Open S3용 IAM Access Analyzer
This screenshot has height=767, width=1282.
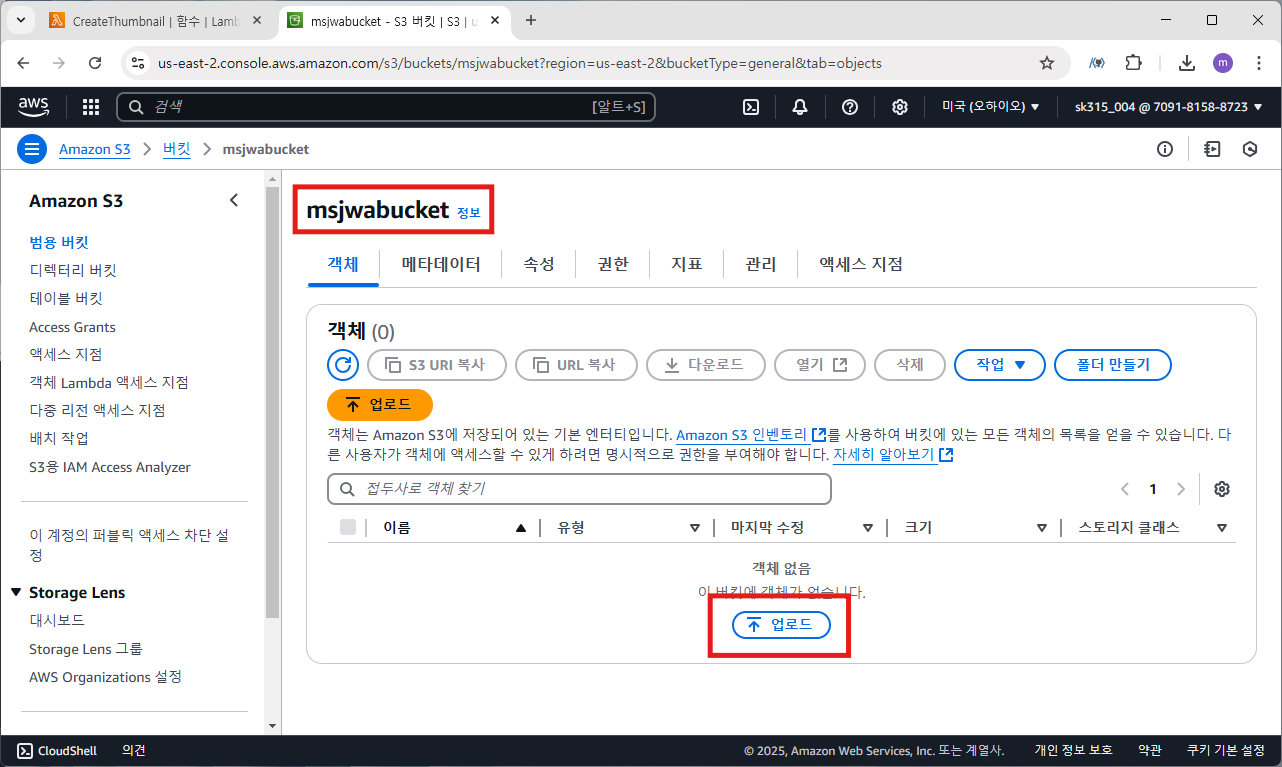point(110,467)
